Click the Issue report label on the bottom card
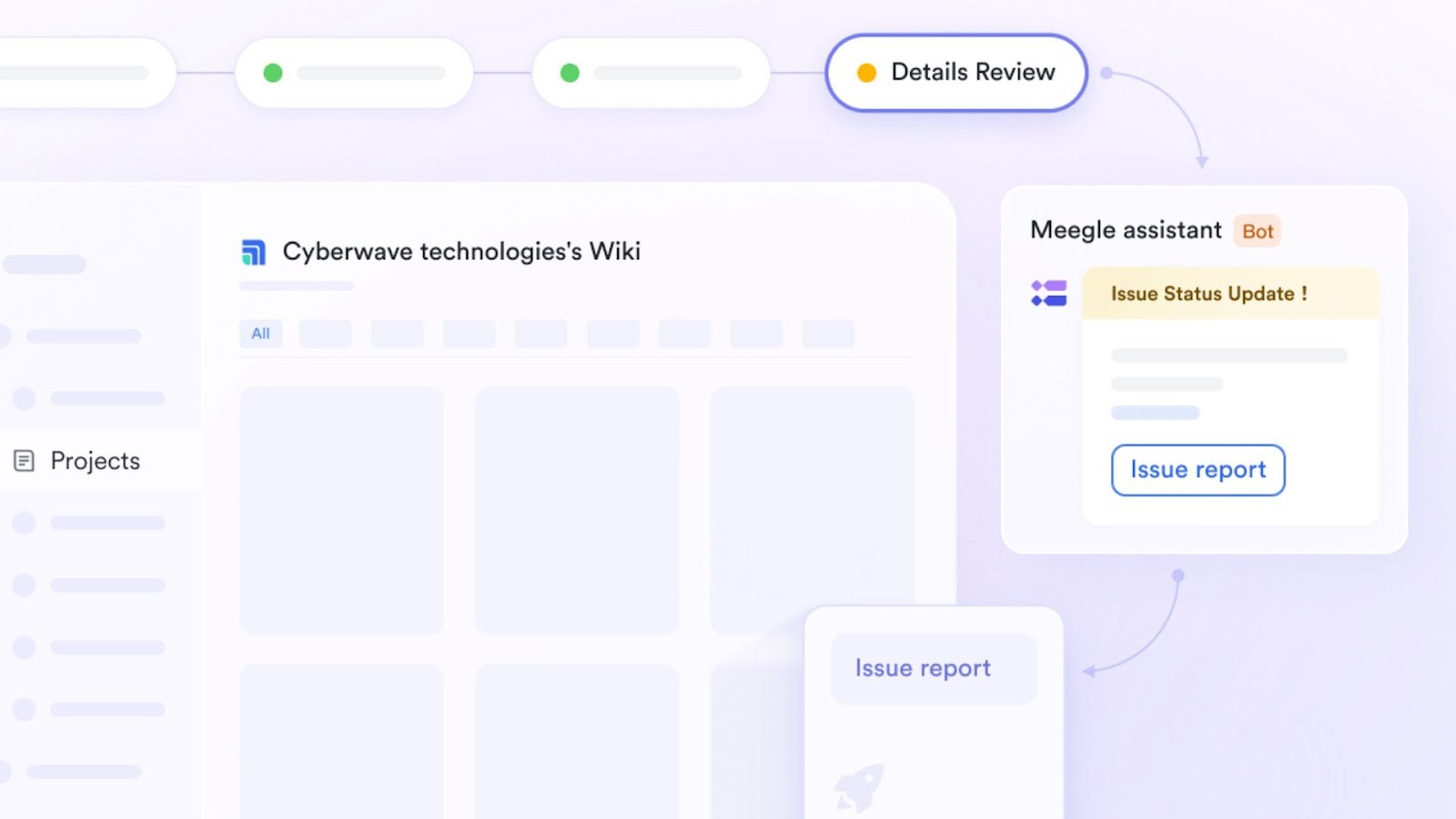Image resolution: width=1456 pixels, height=819 pixels. [922, 667]
